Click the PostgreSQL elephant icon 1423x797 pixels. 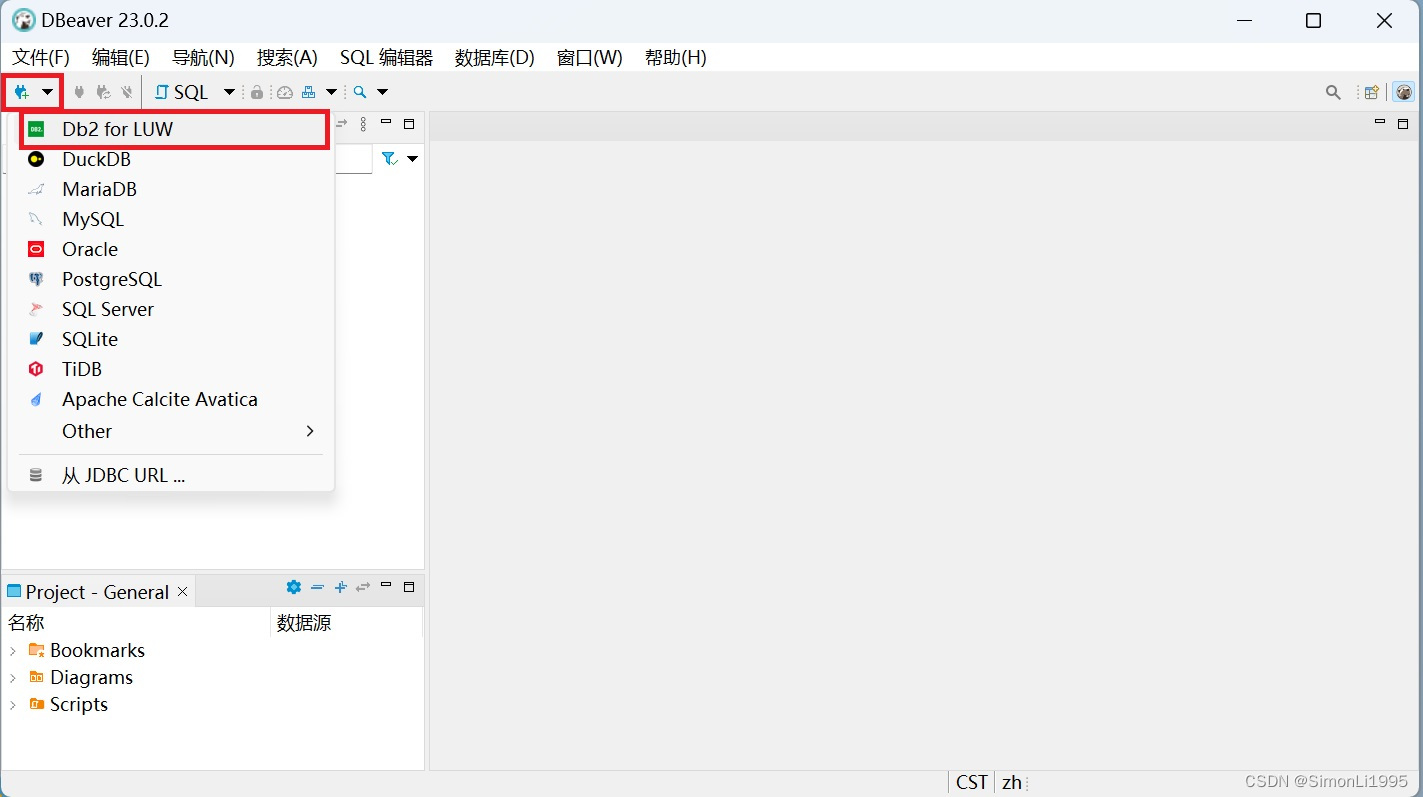pyautogui.click(x=36, y=279)
